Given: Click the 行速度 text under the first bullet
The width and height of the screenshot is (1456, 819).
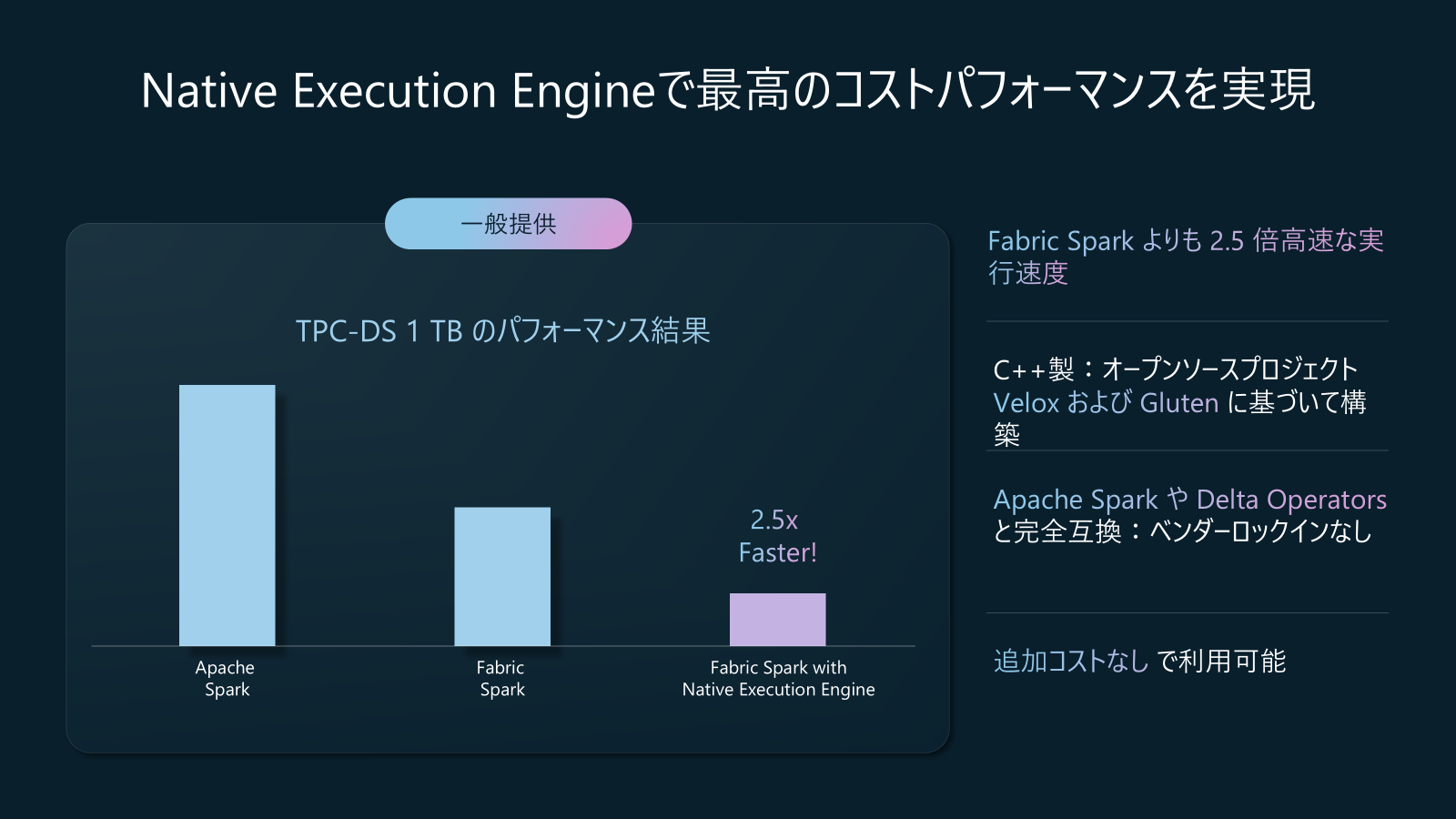Looking at the screenshot, I should [x=1028, y=273].
